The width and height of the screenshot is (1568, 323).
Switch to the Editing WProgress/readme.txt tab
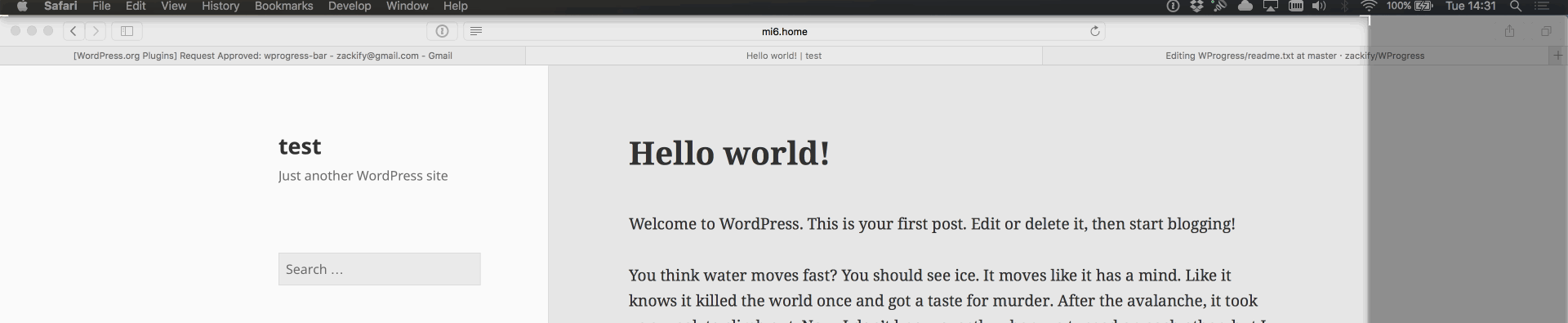coord(1295,56)
